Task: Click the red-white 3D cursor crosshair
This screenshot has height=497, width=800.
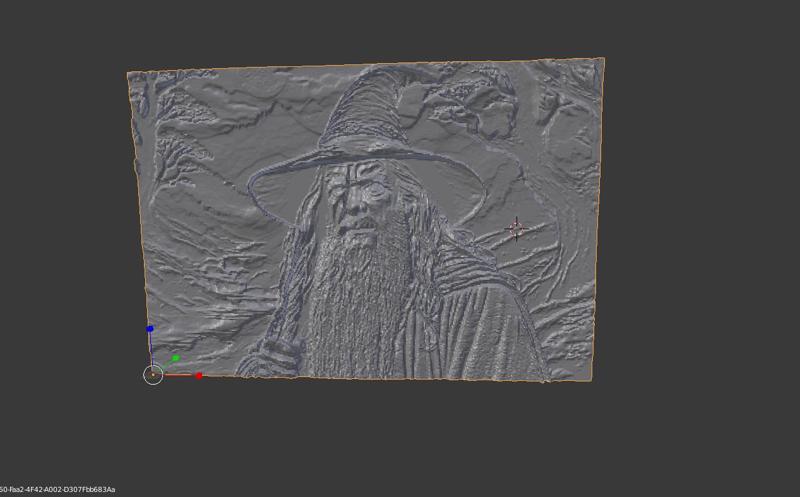Action: pos(516,229)
